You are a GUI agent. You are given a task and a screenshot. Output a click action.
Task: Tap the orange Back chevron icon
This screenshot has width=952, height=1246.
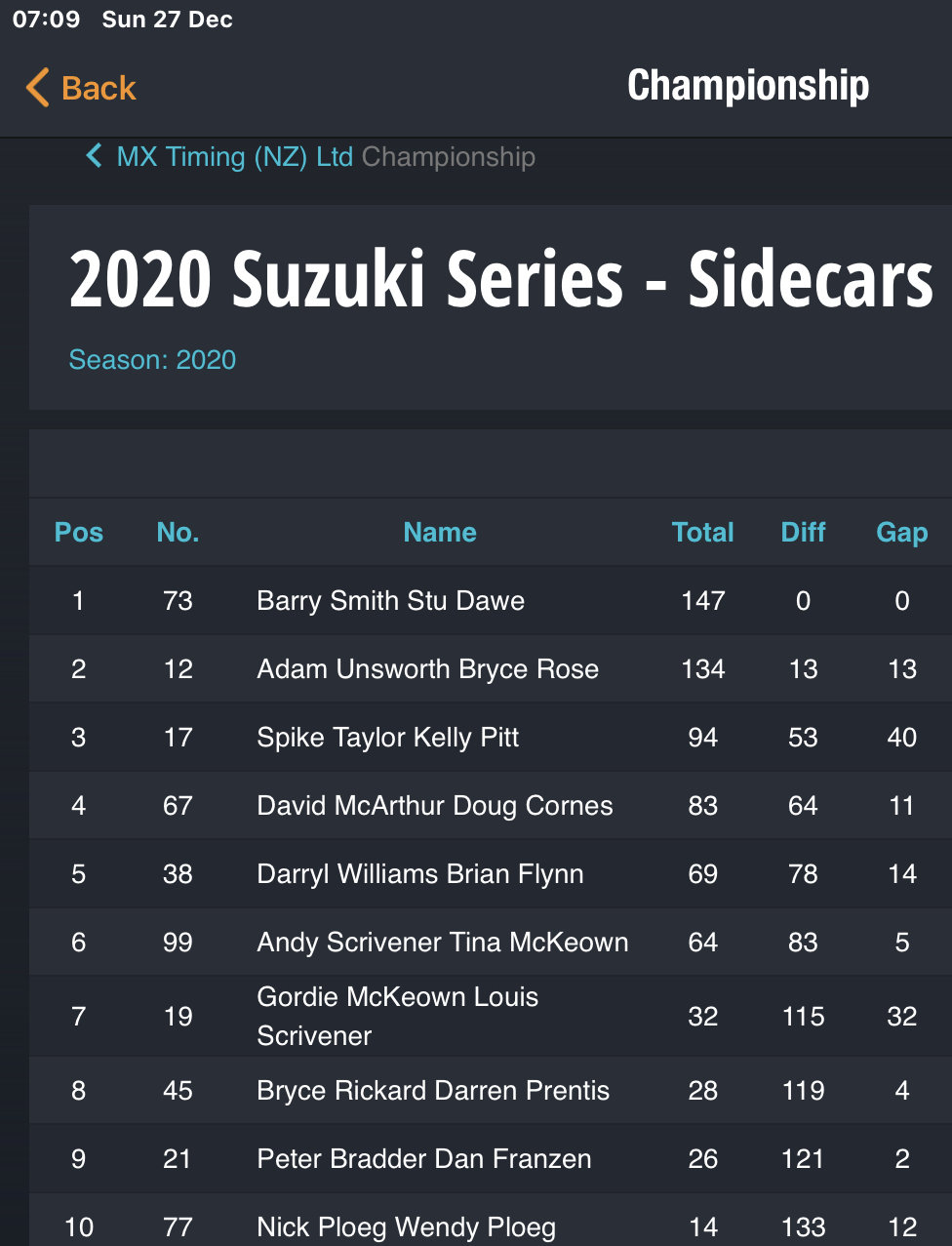[x=37, y=88]
